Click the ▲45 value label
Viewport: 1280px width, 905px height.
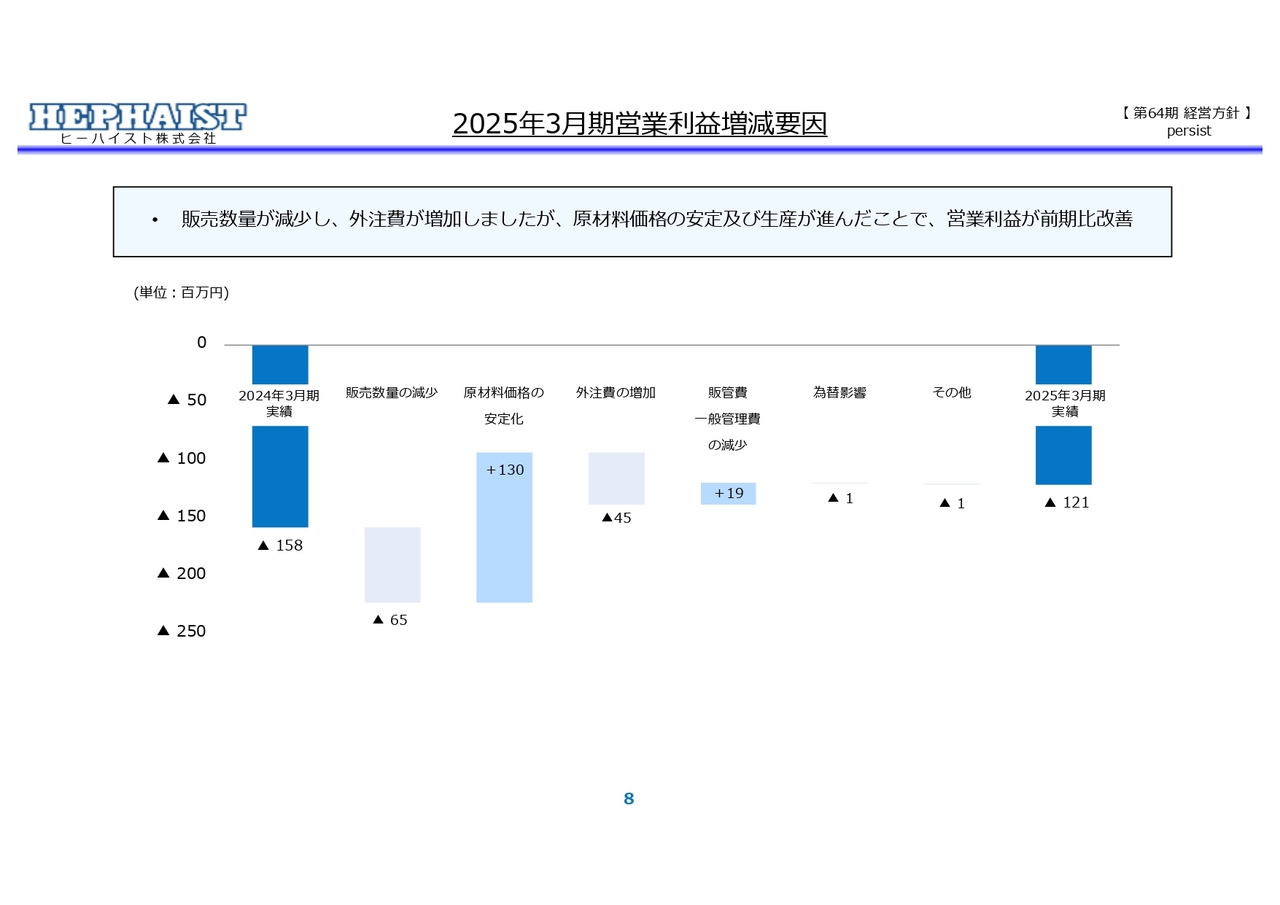click(616, 518)
